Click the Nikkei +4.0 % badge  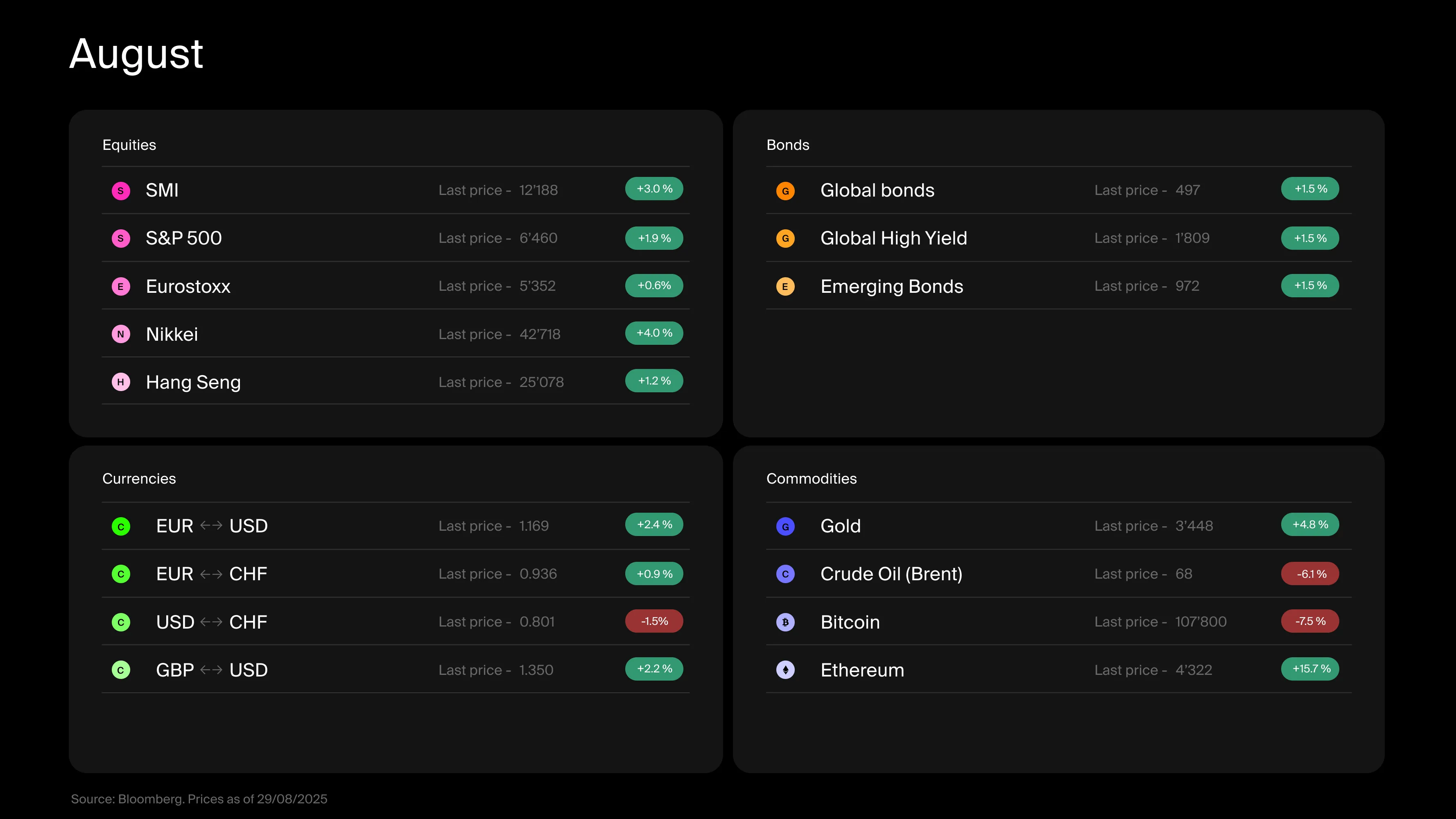[x=654, y=333]
